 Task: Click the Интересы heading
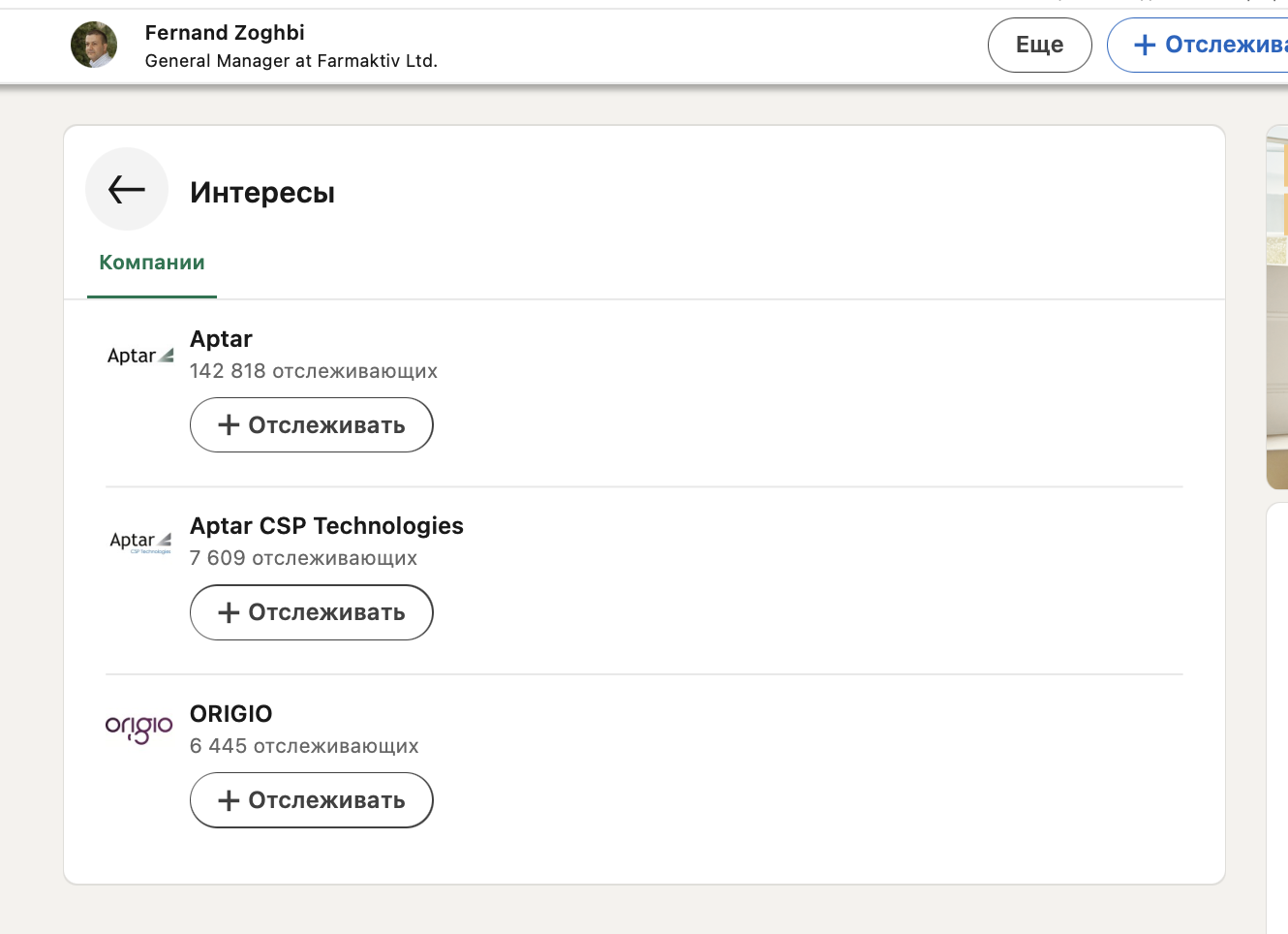[x=262, y=192]
